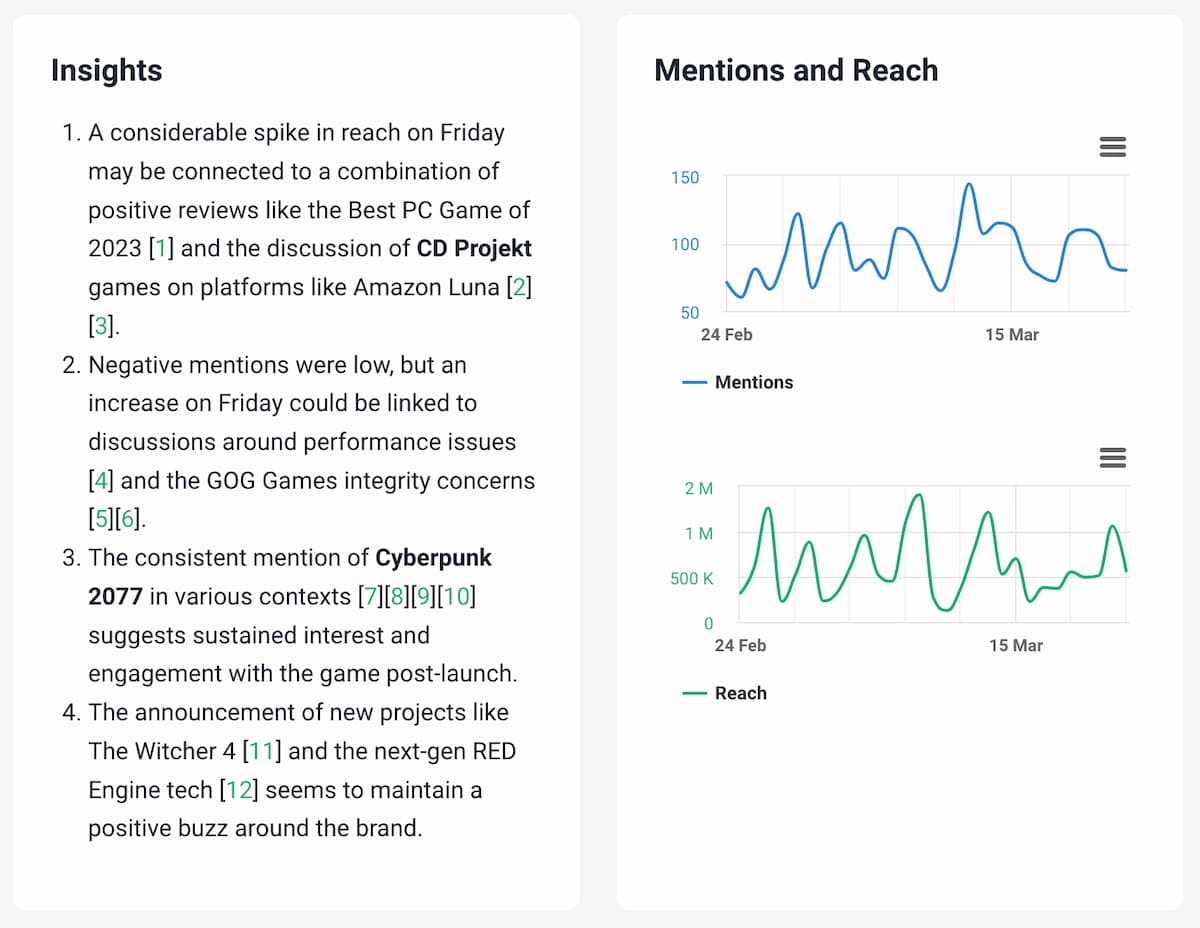Click the Insights panel heading
This screenshot has height=928, width=1200.
106,70
